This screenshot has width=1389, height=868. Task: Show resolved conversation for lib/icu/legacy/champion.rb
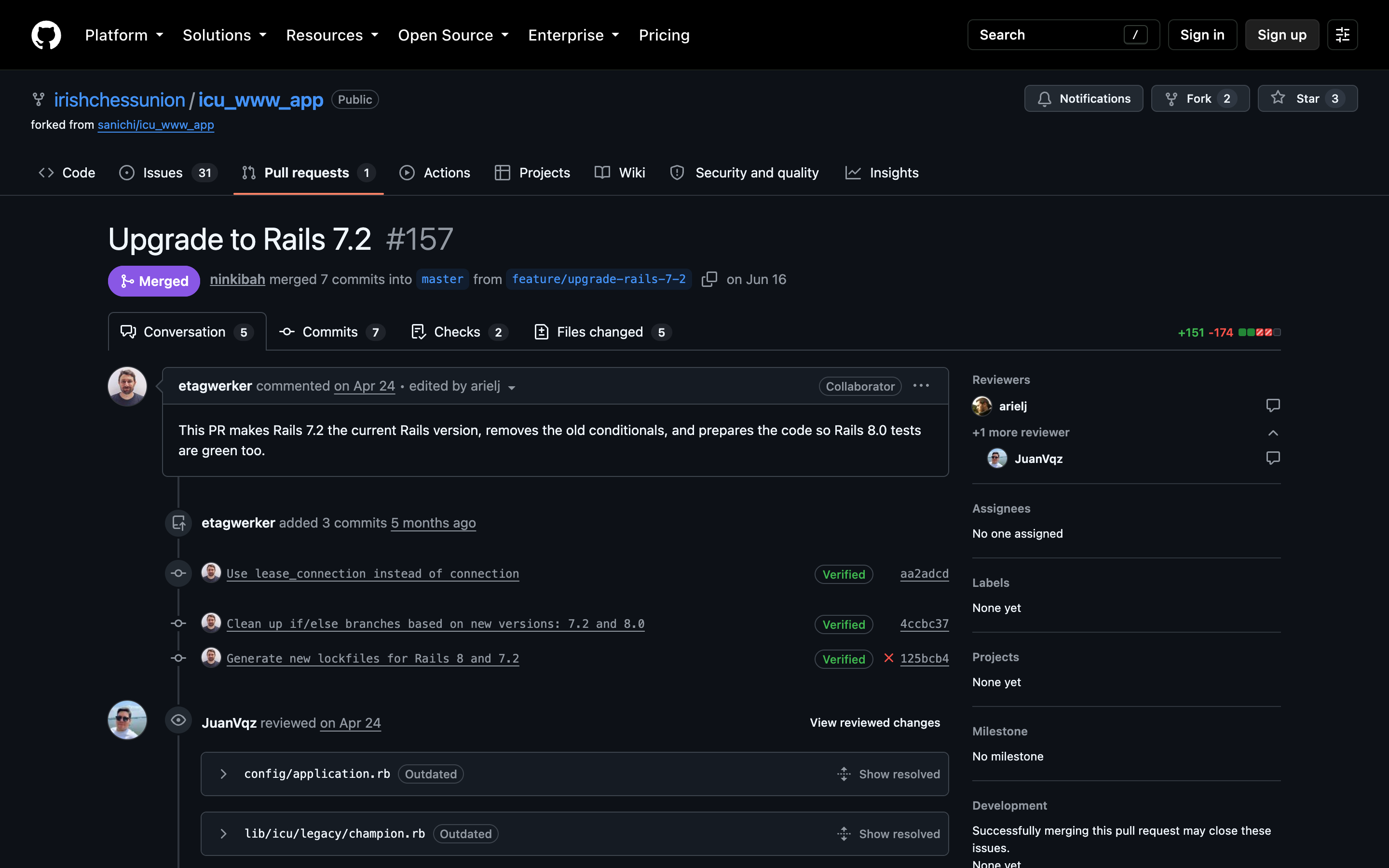tap(888, 834)
